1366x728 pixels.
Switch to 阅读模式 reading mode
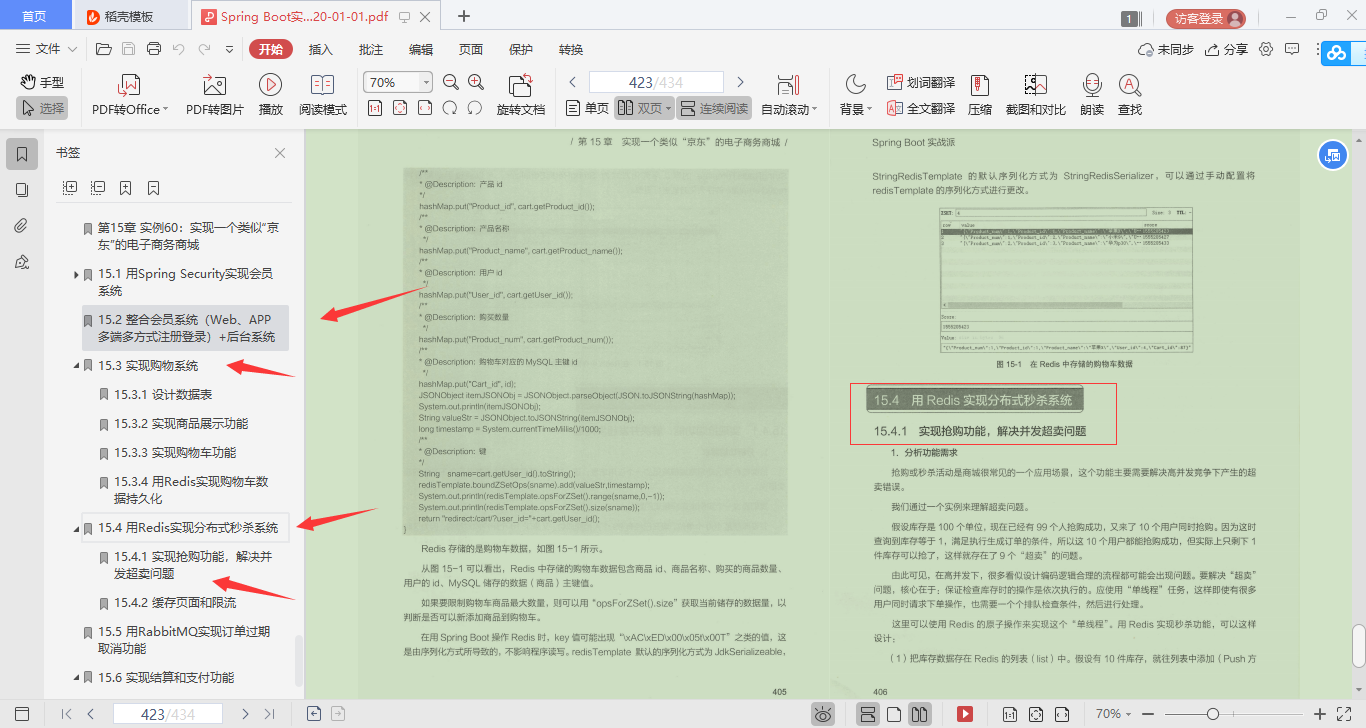click(x=323, y=95)
